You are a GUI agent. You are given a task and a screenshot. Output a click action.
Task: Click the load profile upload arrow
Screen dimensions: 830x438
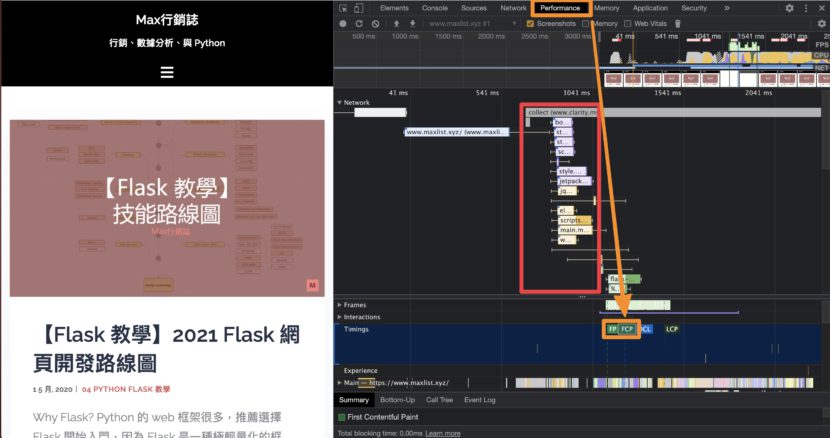[x=397, y=23]
